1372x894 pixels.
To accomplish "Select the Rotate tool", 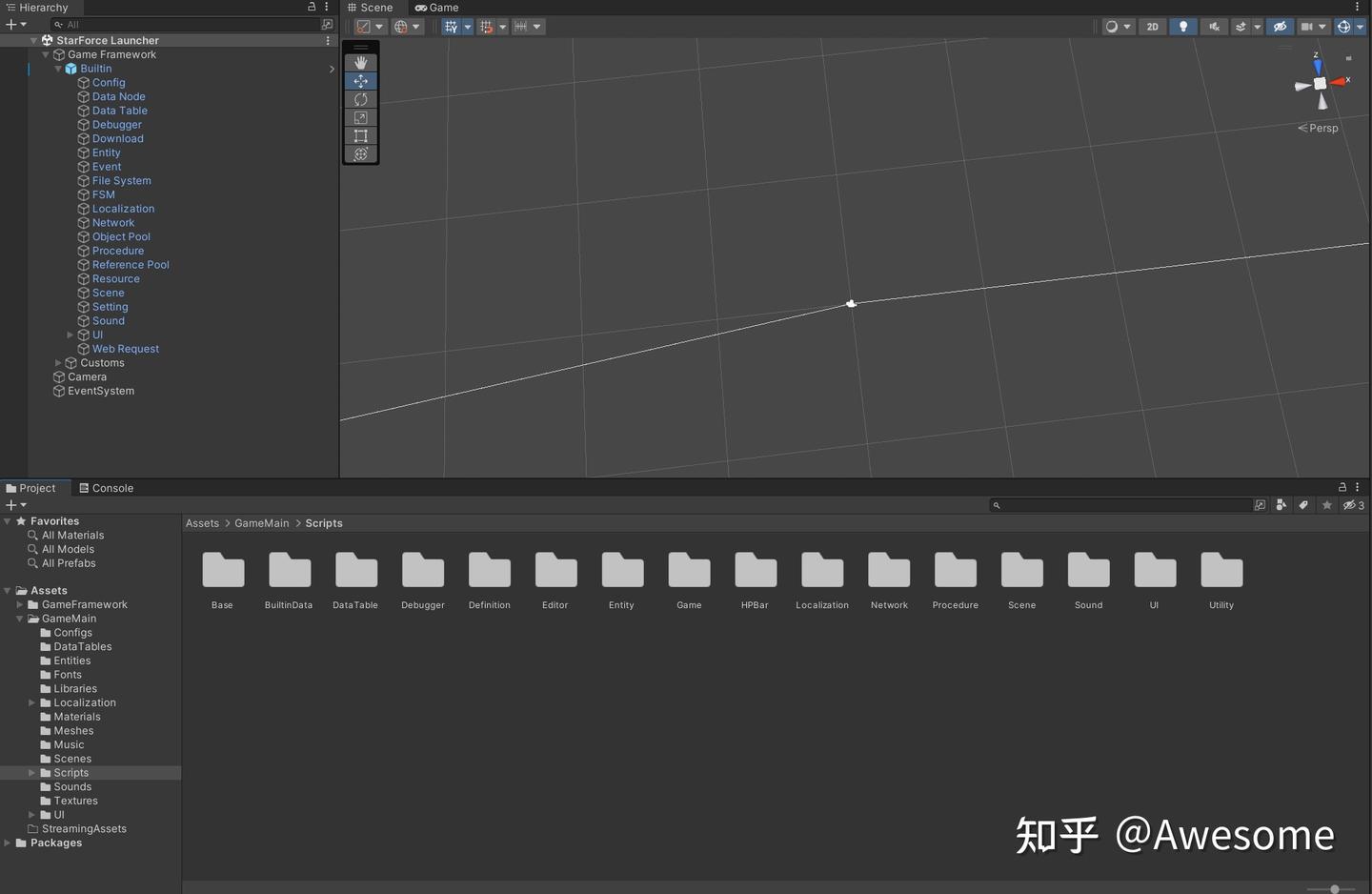I will pyautogui.click(x=360, y=99).
